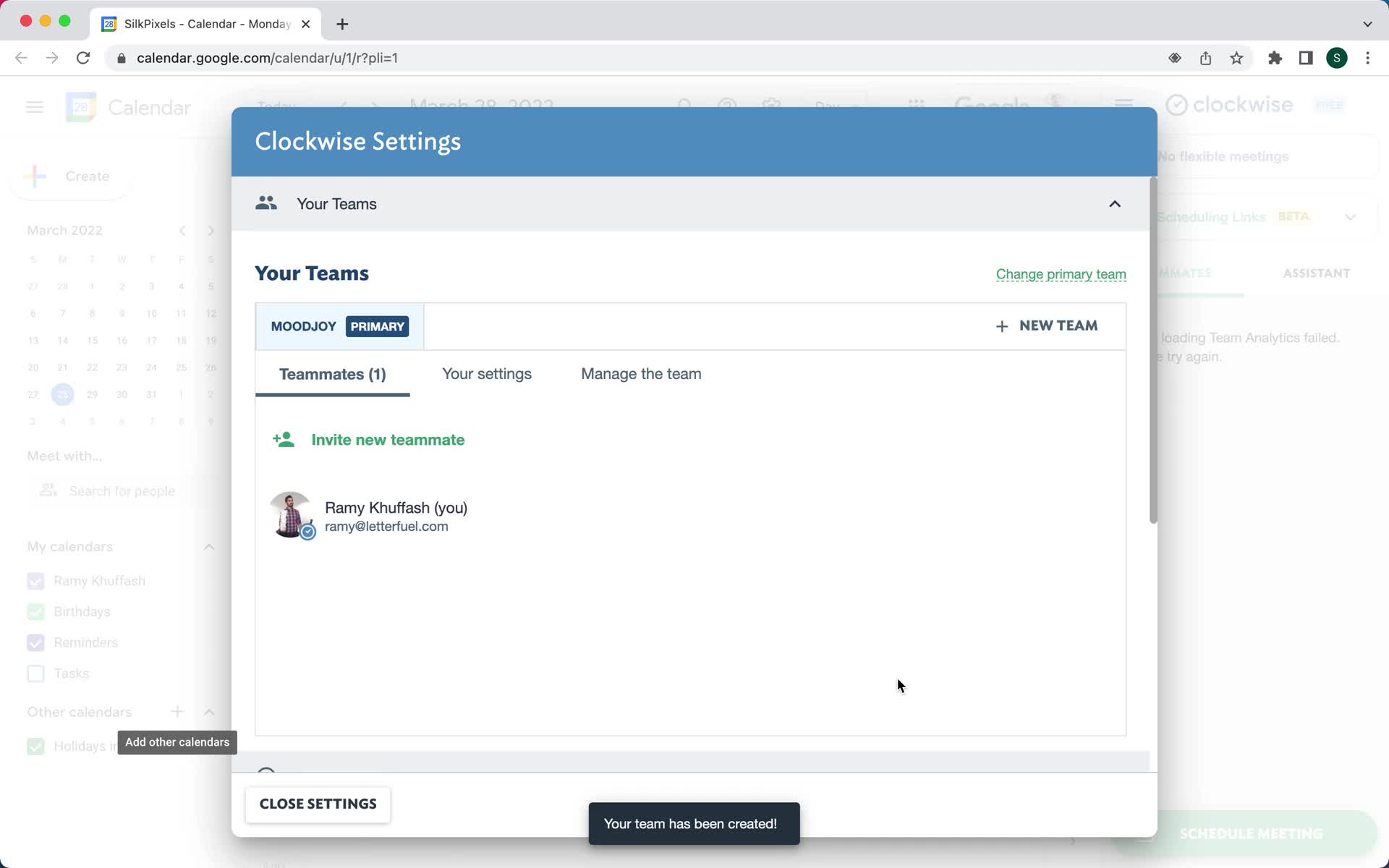
Task: Click Invite new teammate
Action: (x=388, y=440)
